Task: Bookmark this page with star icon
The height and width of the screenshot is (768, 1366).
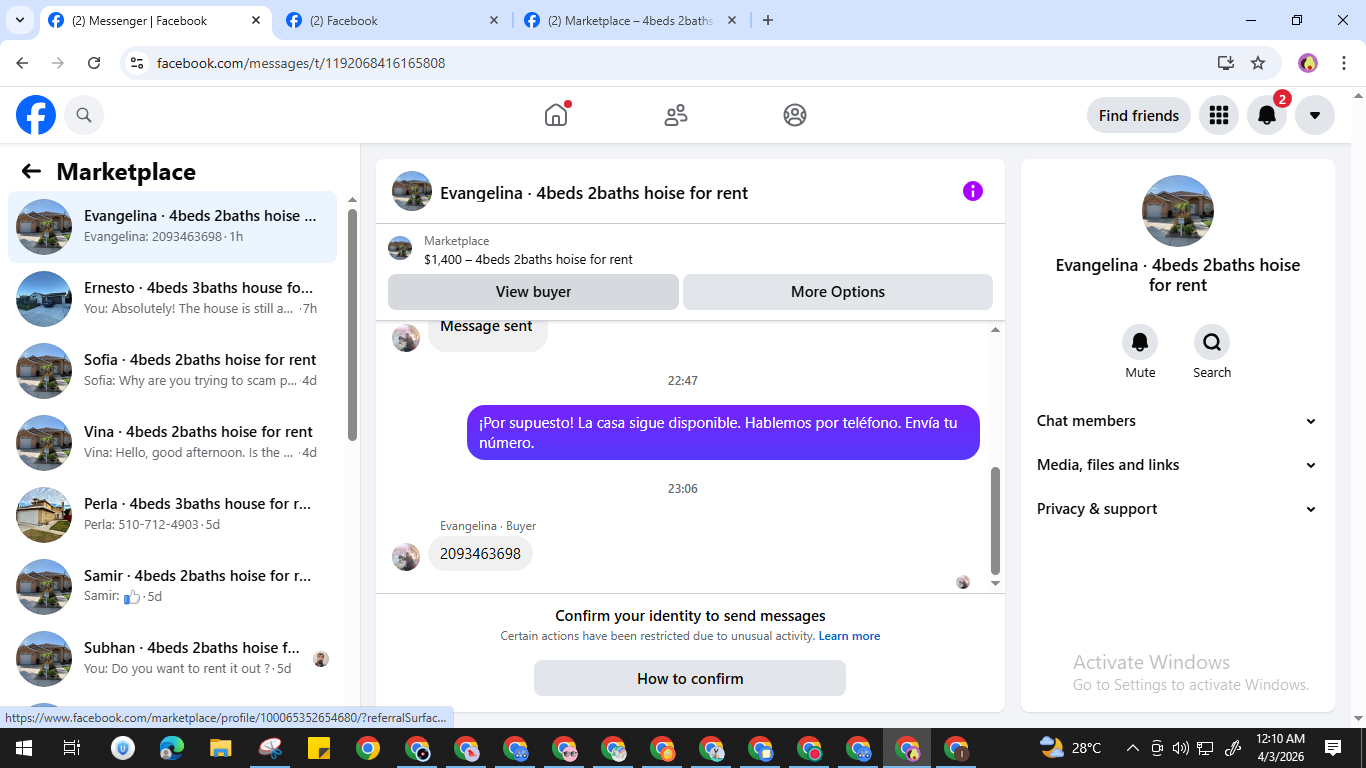Action: (1258, 63)
